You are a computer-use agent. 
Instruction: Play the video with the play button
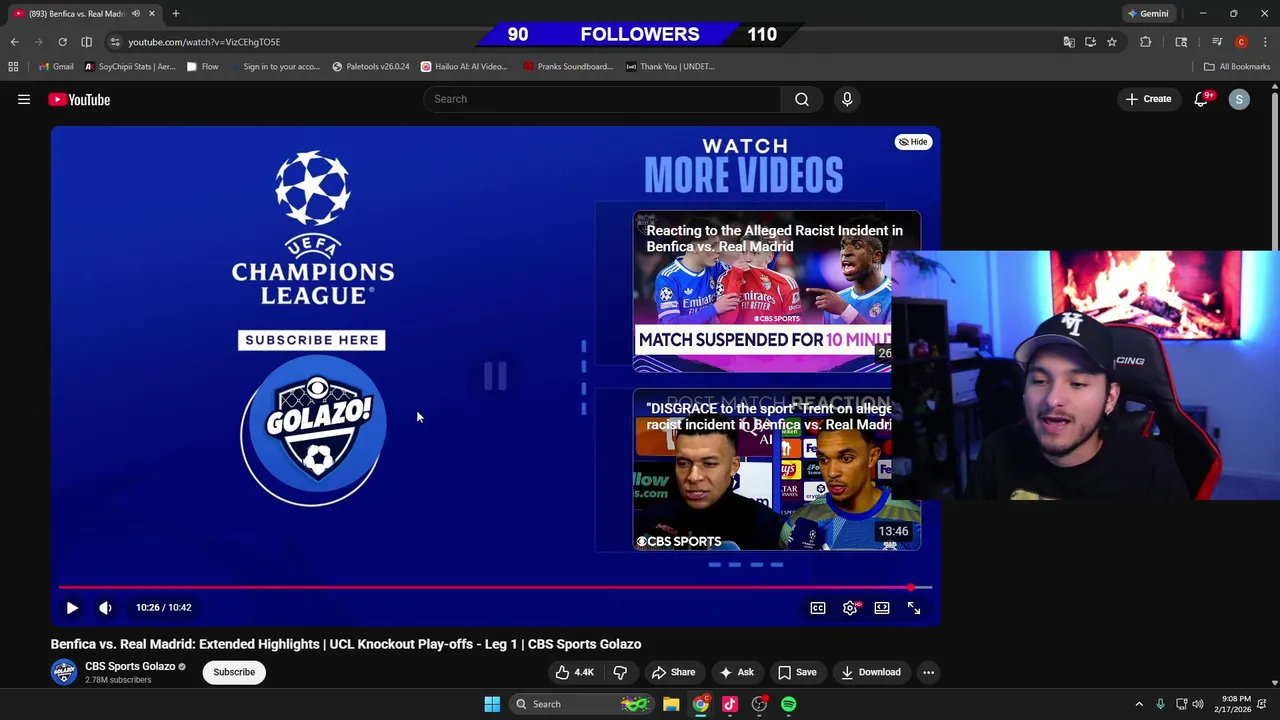[x=72, y=607]
